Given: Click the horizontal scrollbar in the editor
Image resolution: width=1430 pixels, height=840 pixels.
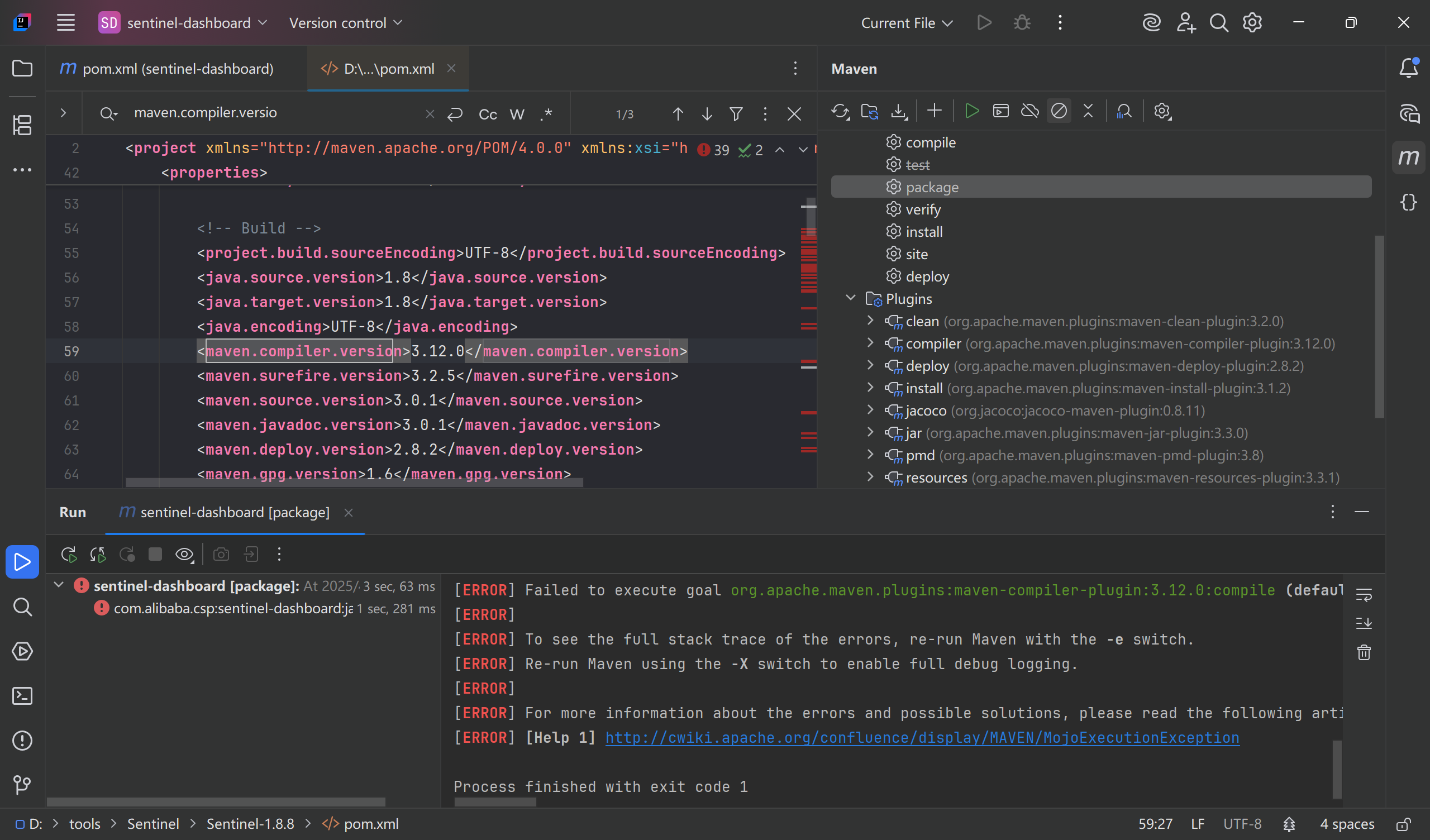Looking at the screenshot, I should click(354, 483).
